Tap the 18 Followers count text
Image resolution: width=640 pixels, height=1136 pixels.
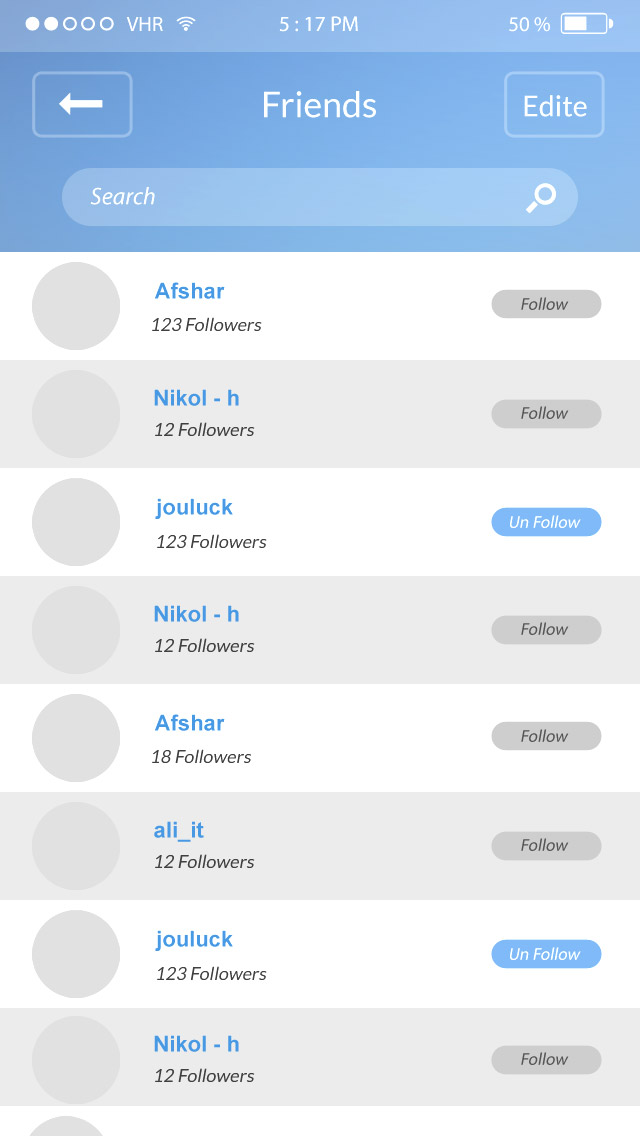point(201,757)
